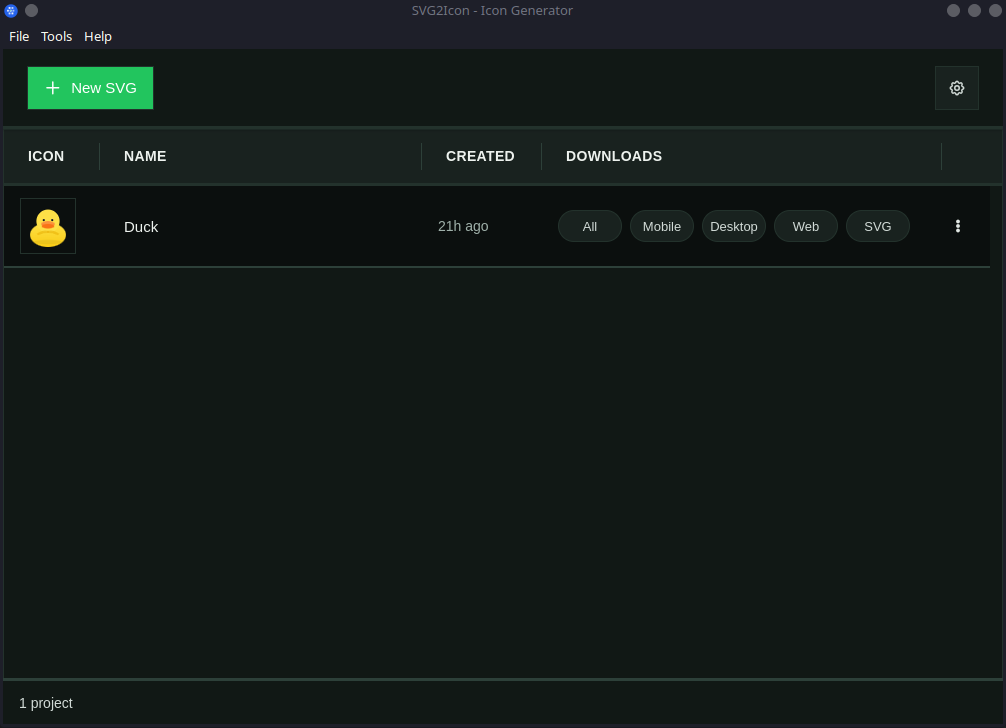Sort by the NAME column header
1006x728 pixels.
coord(145,156)
